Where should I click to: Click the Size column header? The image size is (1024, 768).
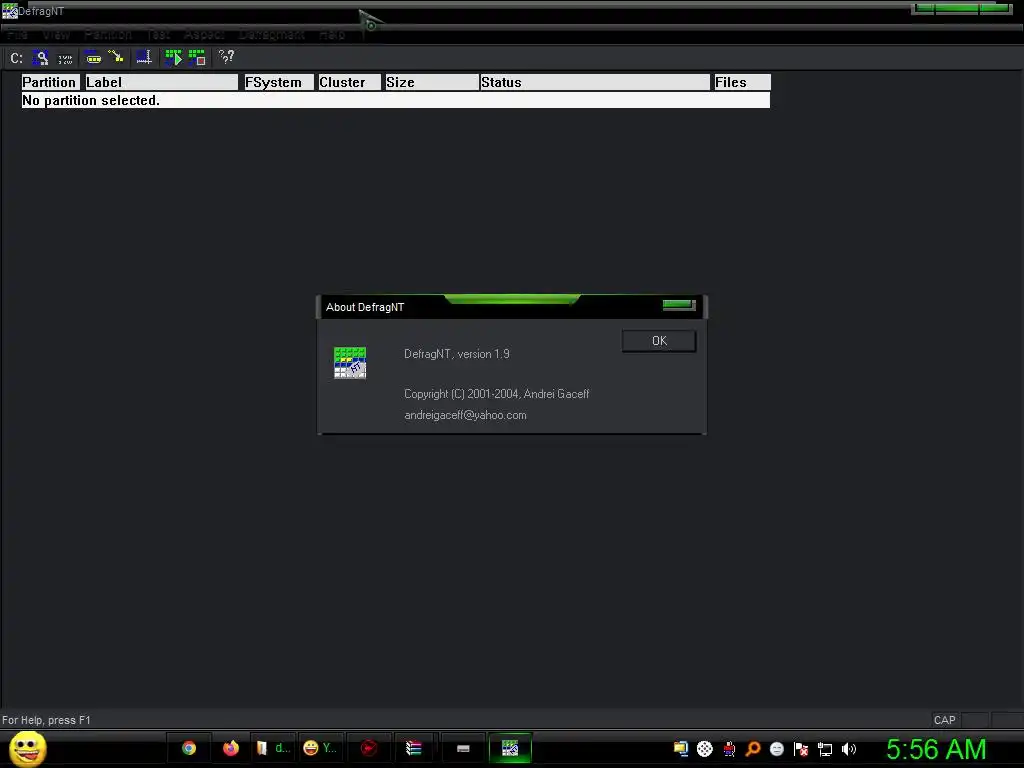pos(432,82)
